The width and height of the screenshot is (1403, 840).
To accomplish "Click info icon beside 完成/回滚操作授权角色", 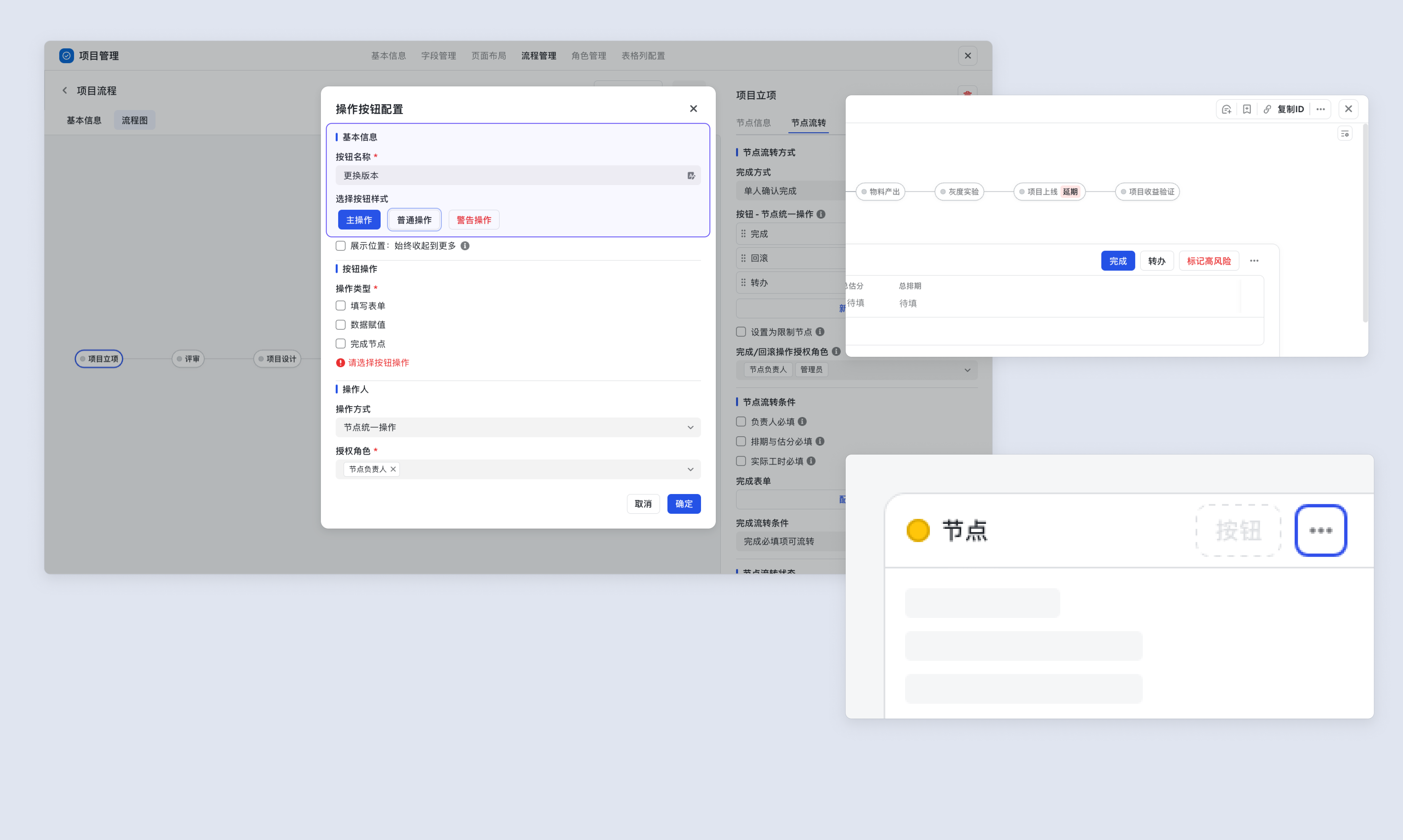I will point(836,351).
